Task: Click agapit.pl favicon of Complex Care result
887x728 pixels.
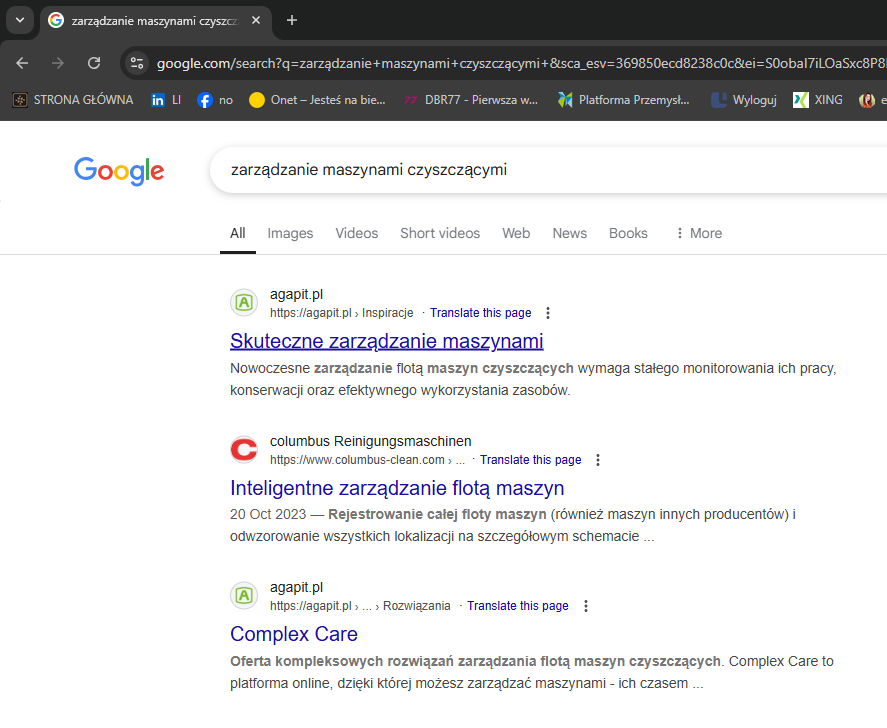Action: coord(244,596)
